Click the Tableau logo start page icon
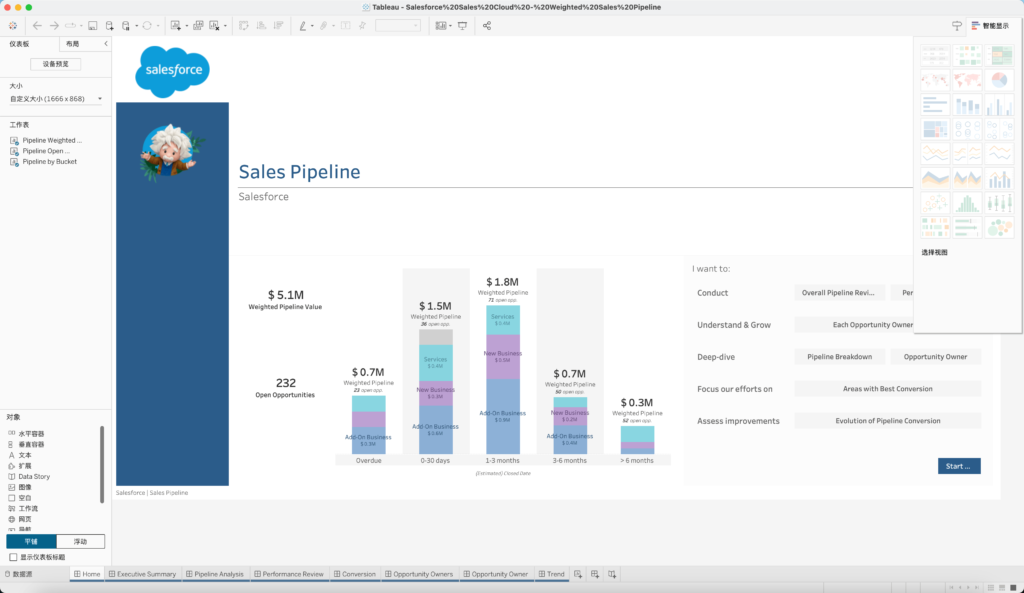This screenshot has height=593, width=1024. tap(13, 25)
